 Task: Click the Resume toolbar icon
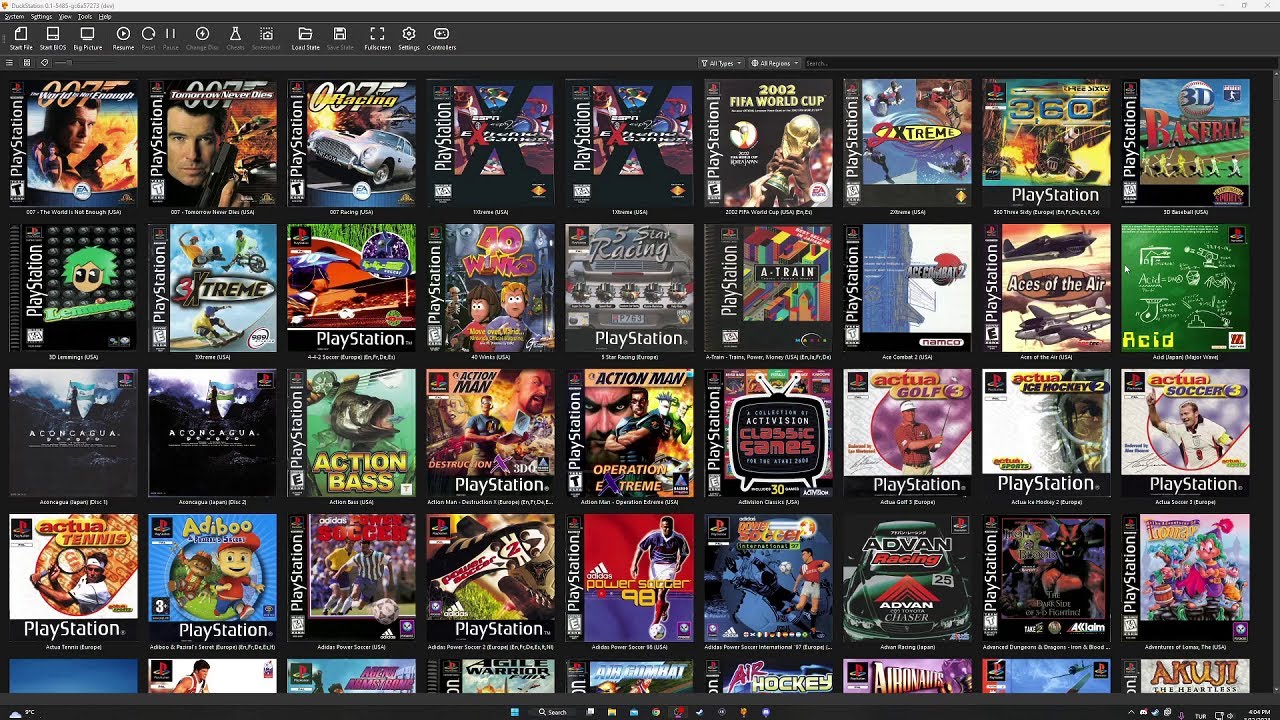click(123, 38)
